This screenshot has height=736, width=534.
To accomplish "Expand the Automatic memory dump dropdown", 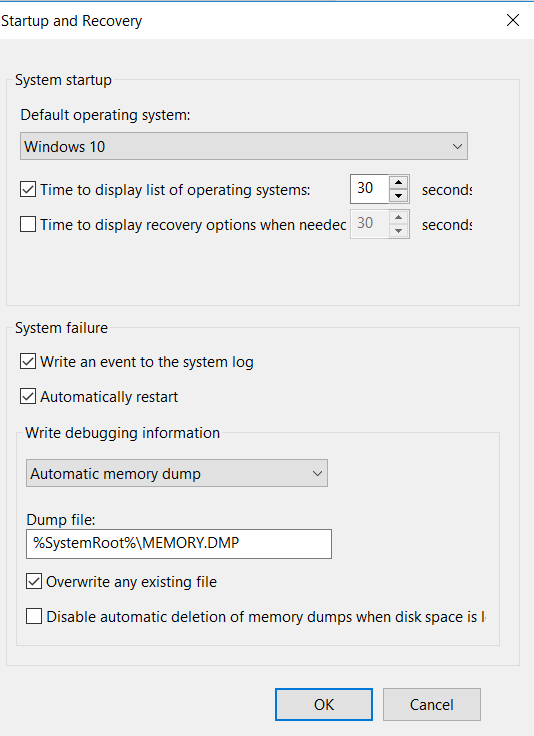I will pos(177,473).
